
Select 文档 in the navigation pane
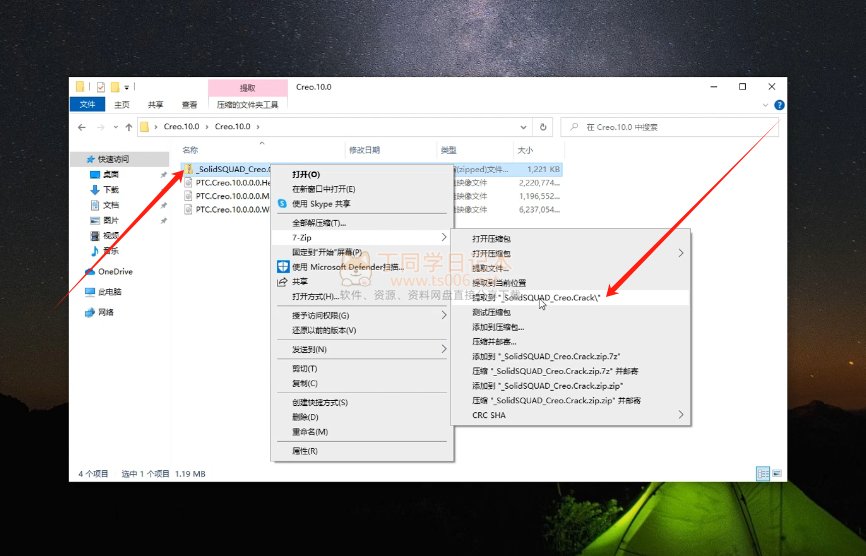pos(111,205)
